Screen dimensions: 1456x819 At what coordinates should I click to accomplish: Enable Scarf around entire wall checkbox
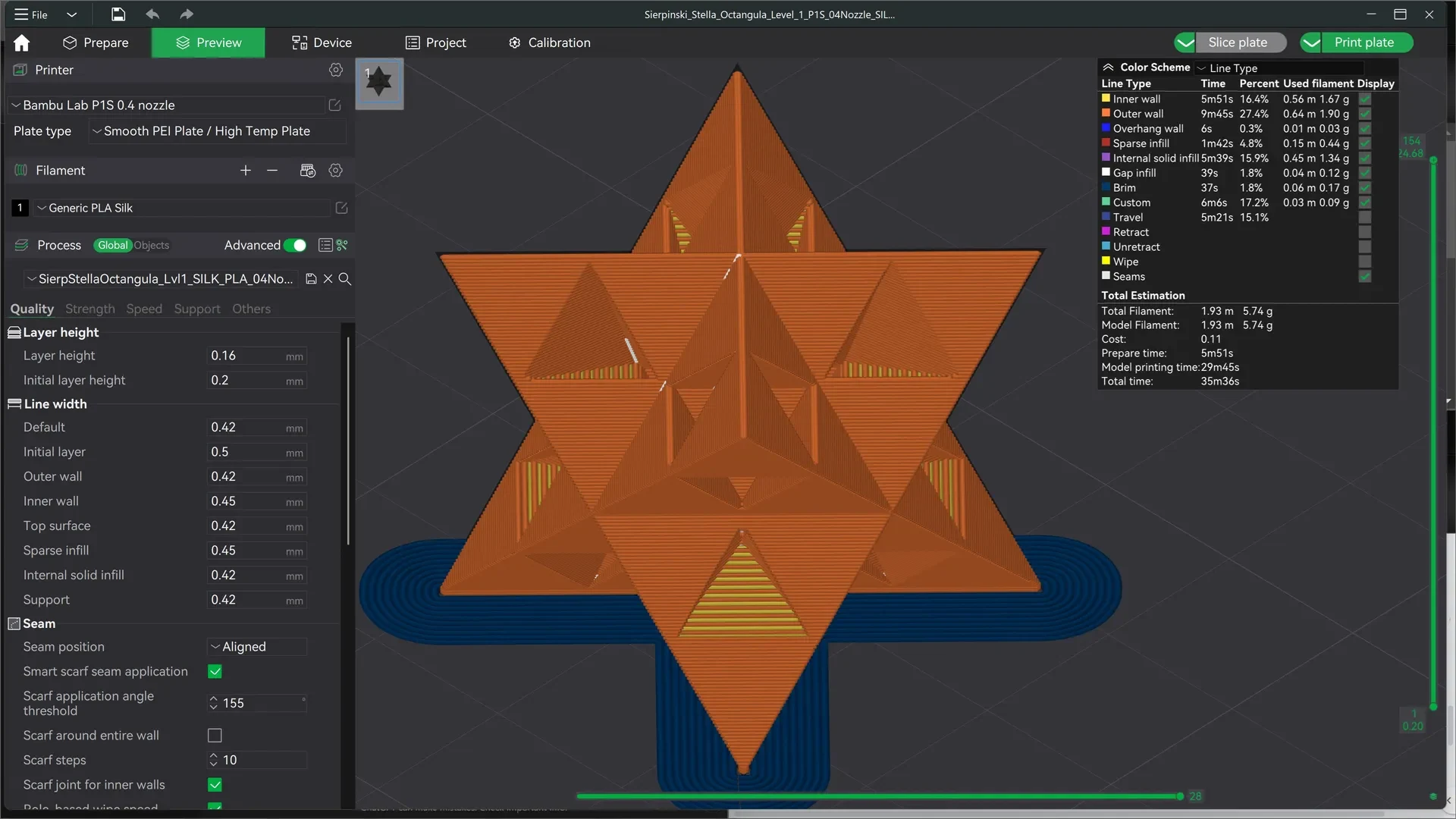[x=215, y=736]
